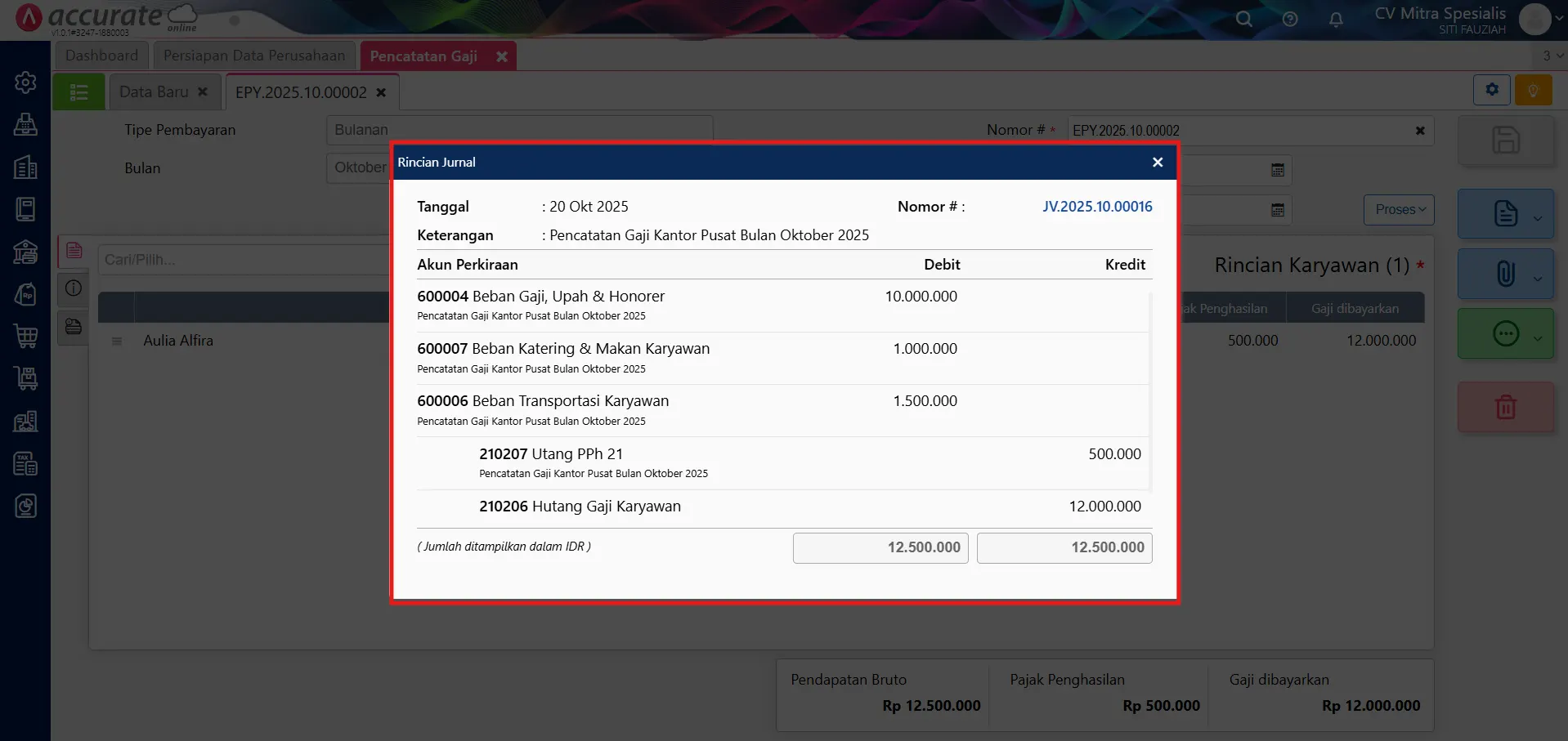
Task: Click the red trash delete button
Action: tap(1505, 407)
